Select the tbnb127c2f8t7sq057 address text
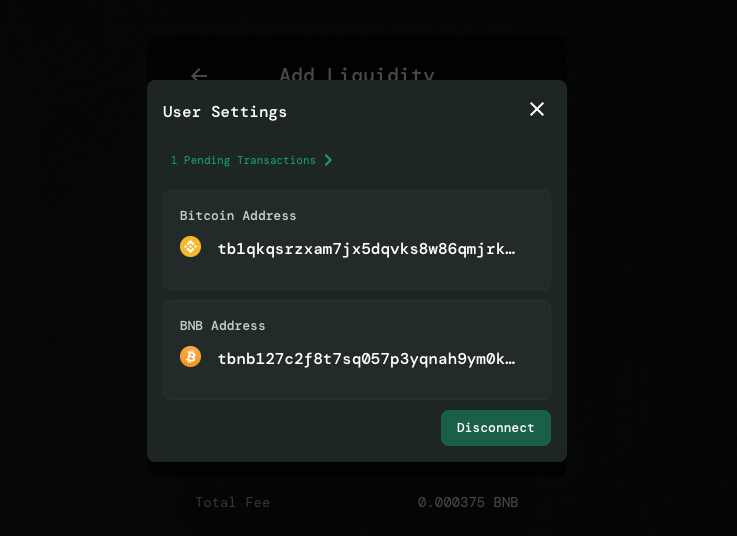 (366, 359)
